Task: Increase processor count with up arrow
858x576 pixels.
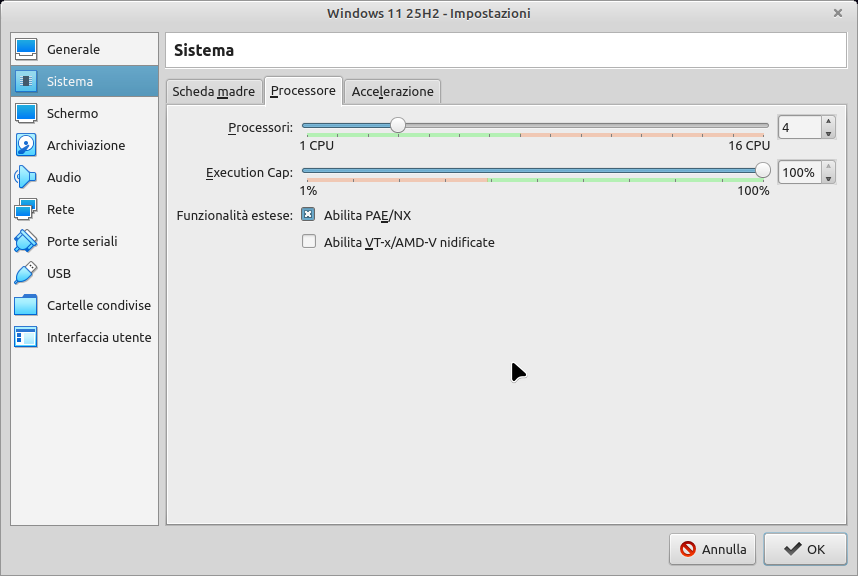Action: (x=828, y=122)
